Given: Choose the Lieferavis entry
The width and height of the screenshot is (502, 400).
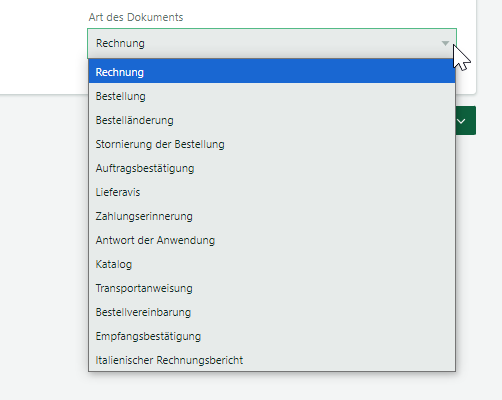Looking at the screenshot, I should [x=272, y=192].
